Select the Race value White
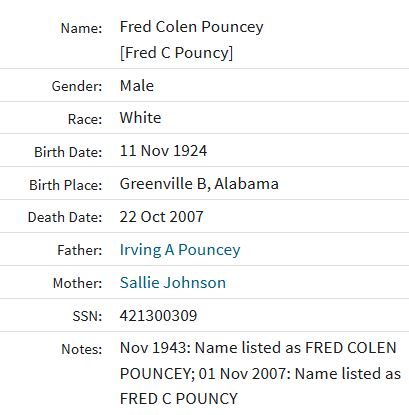 point(140,118)
